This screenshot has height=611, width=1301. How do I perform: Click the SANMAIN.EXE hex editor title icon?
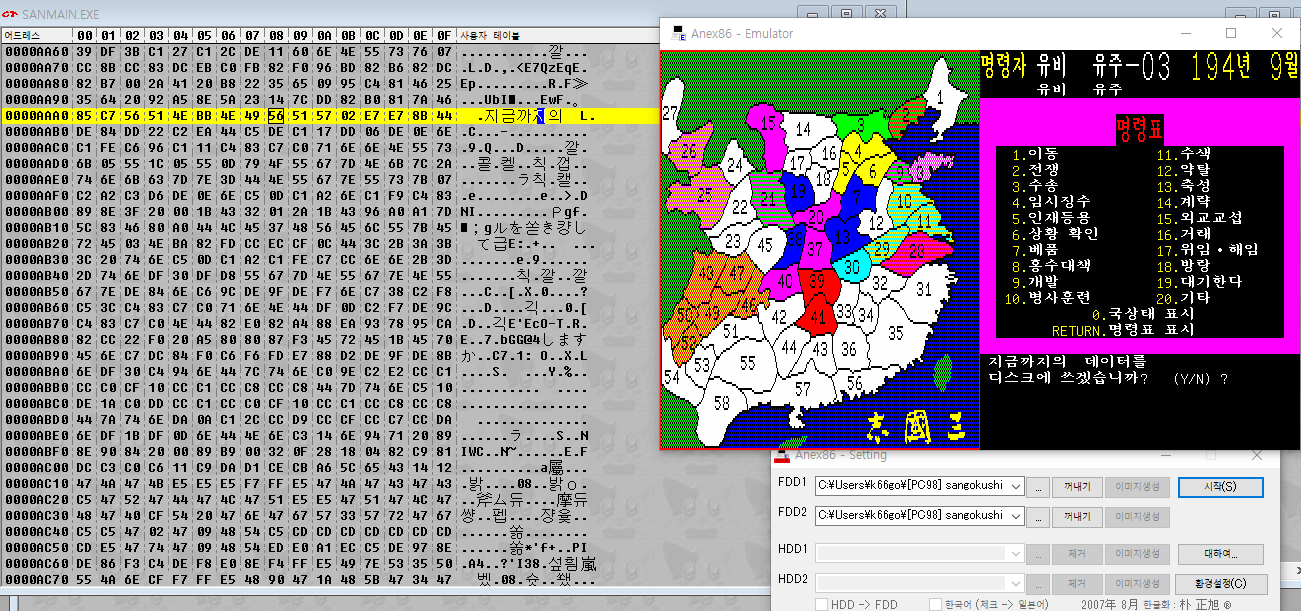coord(10,15)
